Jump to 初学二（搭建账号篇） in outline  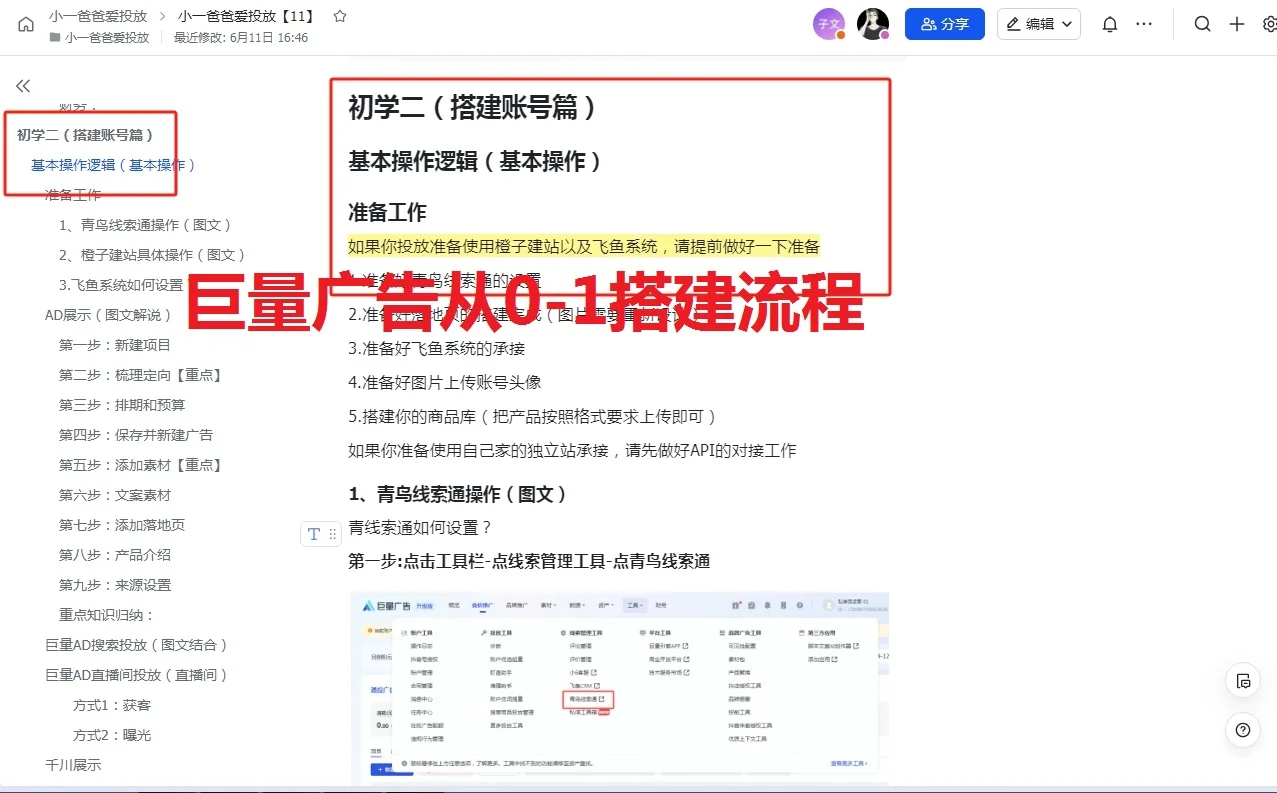click(x=85, y=135)
